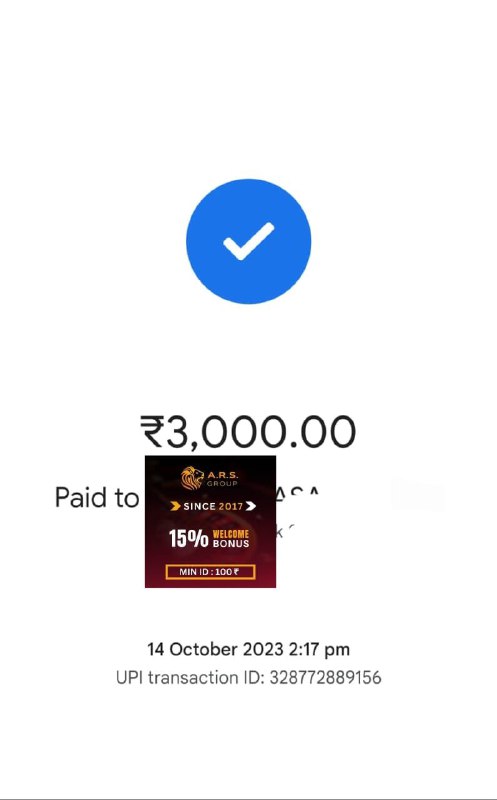
Task: Select transaction number 328772889156
Action: (325, 678)
